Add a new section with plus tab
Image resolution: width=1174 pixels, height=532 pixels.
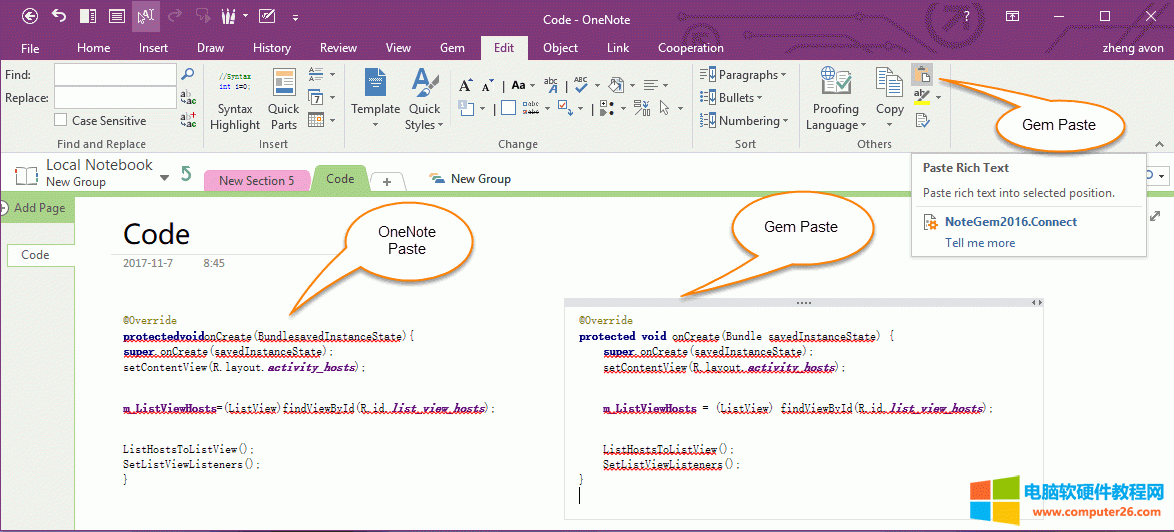point(387,181)
